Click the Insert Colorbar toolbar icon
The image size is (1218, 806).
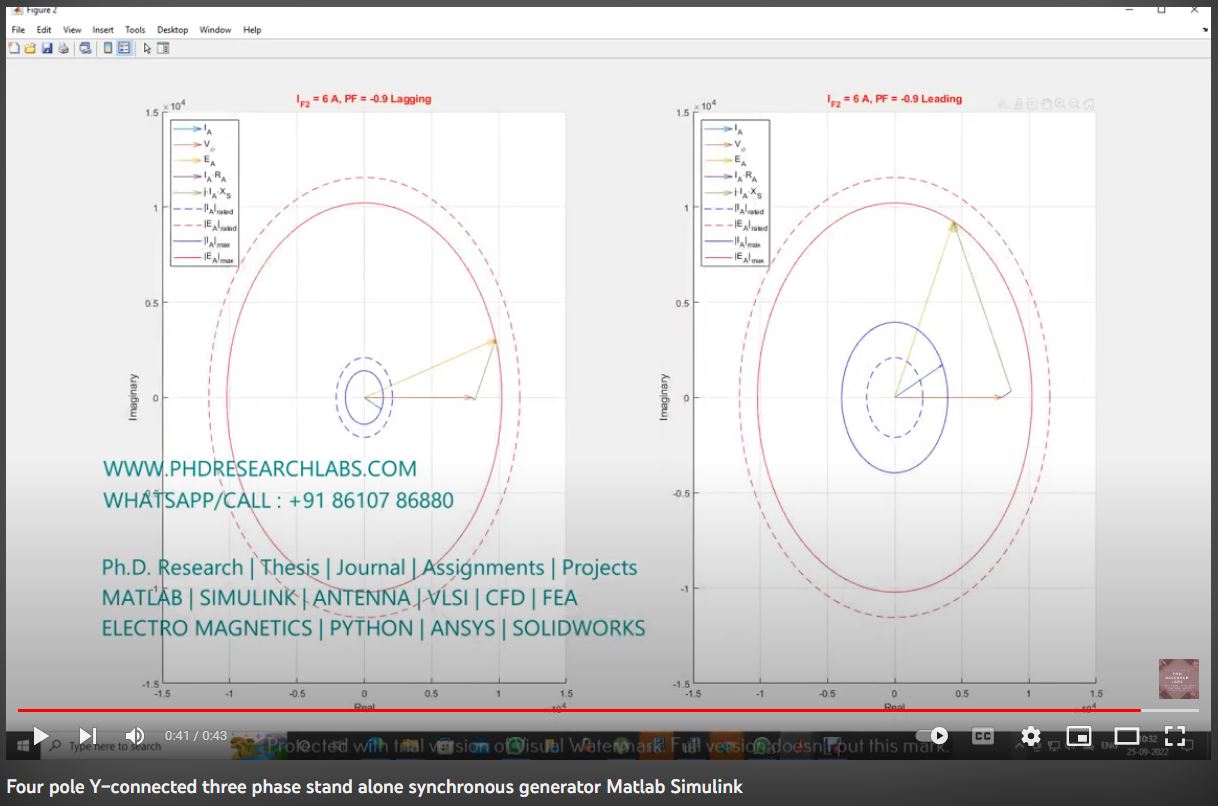click(x=108, y=48)
